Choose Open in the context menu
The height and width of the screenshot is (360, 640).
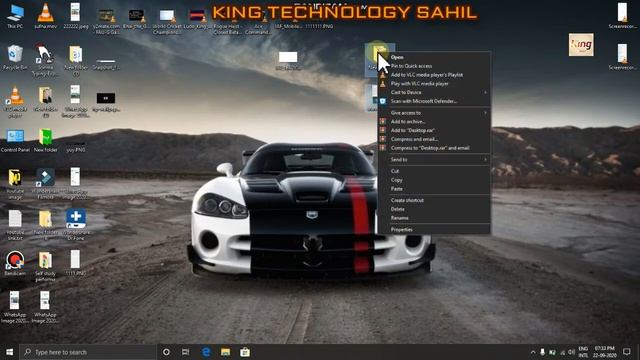coord(434,57)
